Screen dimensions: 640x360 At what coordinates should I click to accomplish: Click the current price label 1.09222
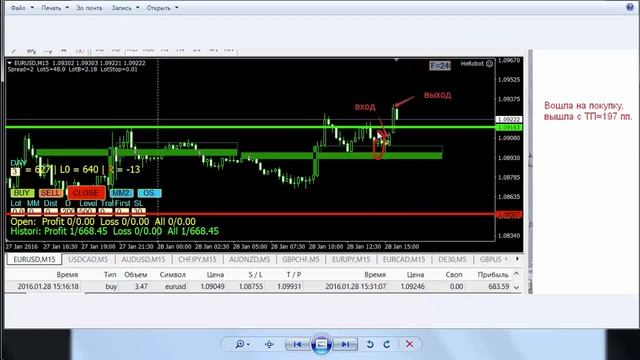click(x=509, y=120)
